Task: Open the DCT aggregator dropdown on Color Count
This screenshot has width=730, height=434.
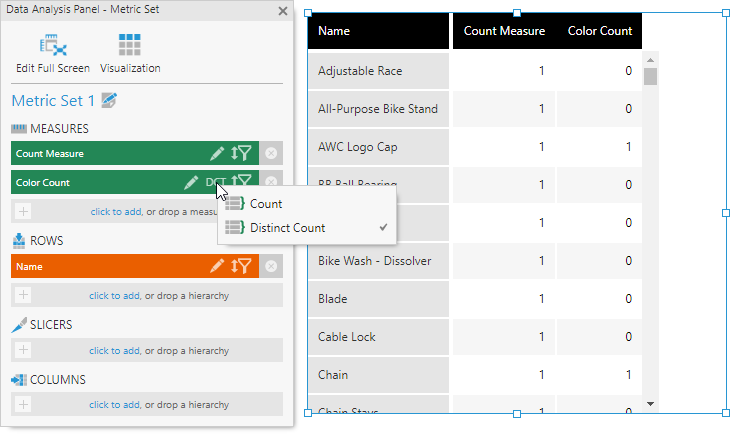Action: (215, 183)
